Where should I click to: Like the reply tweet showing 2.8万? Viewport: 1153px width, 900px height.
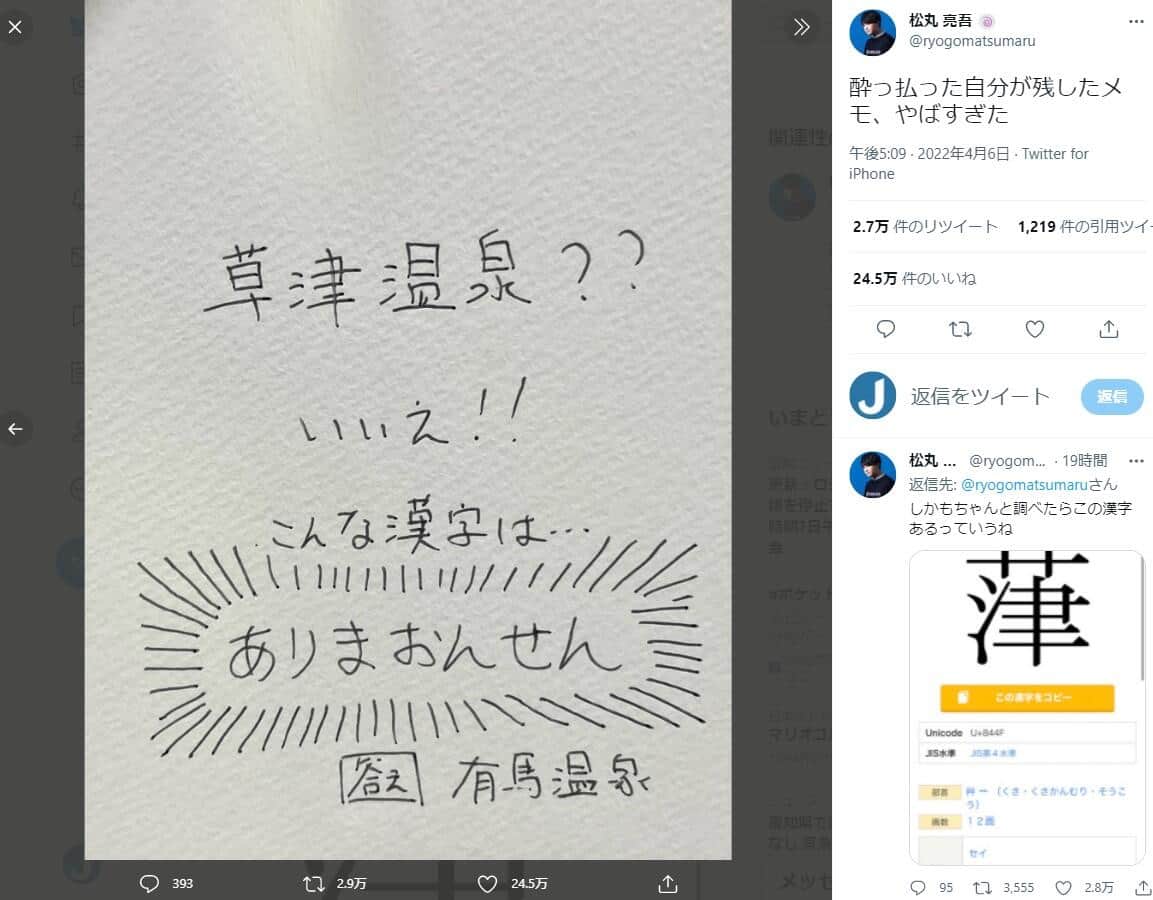tap(1063, 888)
